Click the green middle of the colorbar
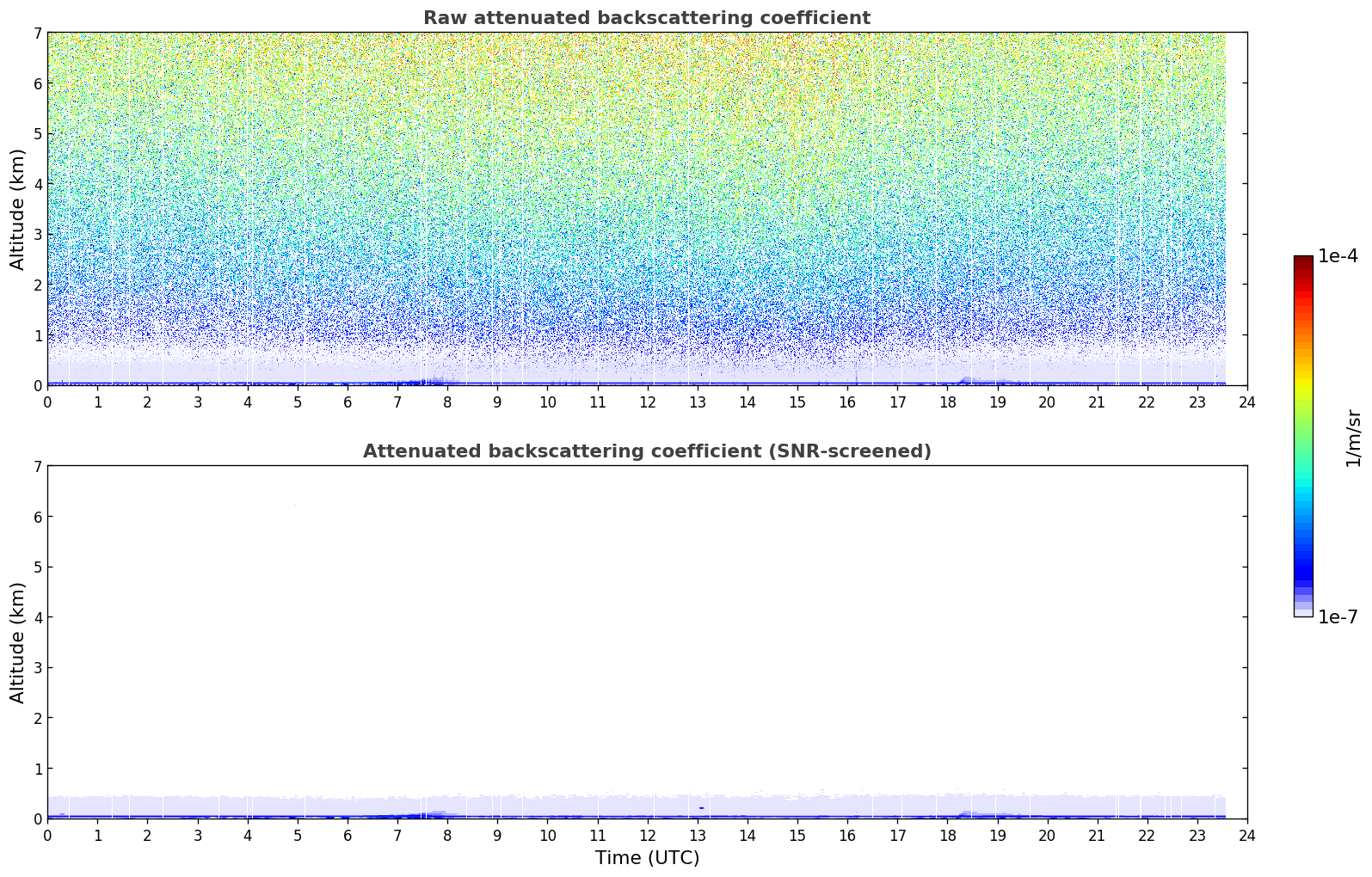This screenshot has width=1372, height=877. (1303, 430)
